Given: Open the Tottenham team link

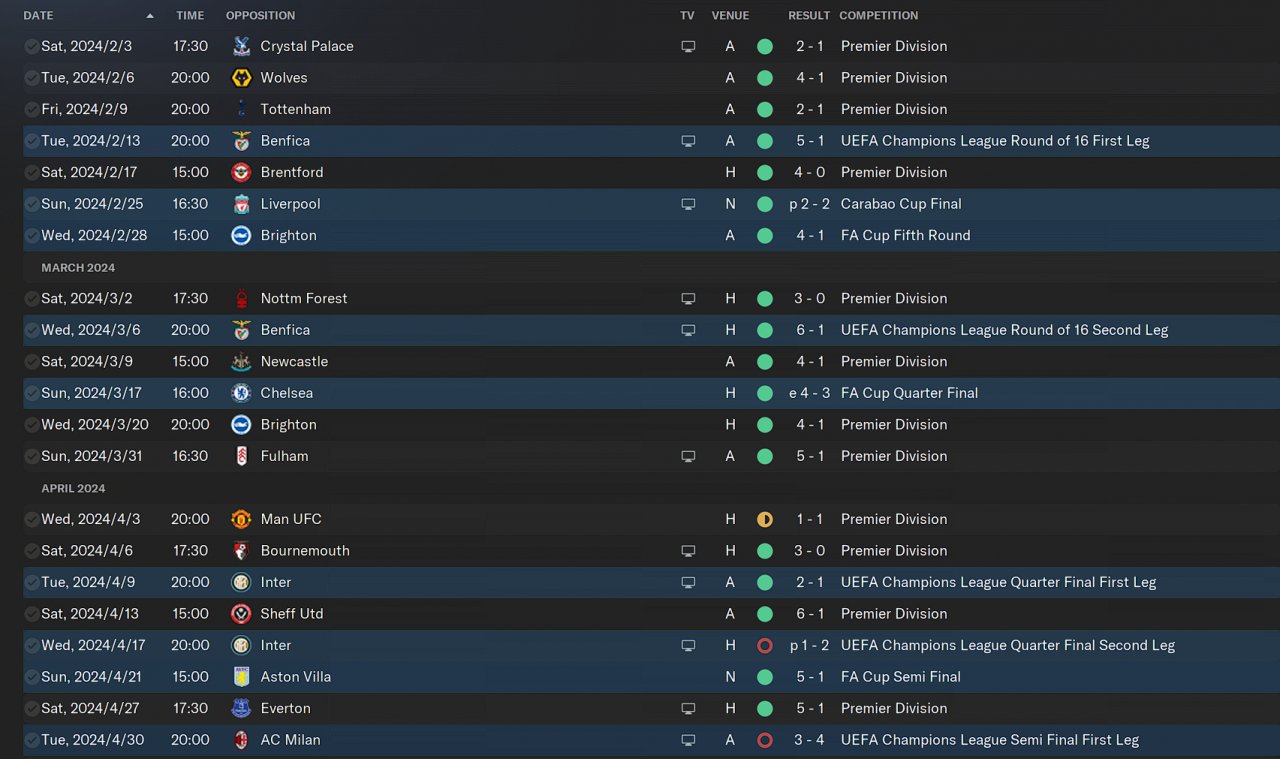Looking at the screenshot, I should 295,109.
